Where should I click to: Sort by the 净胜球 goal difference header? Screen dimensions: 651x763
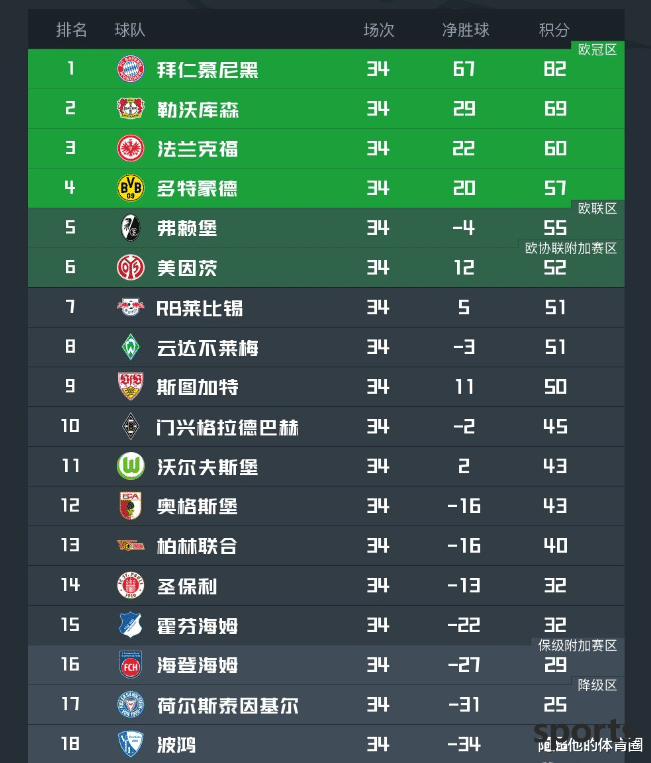465,30
